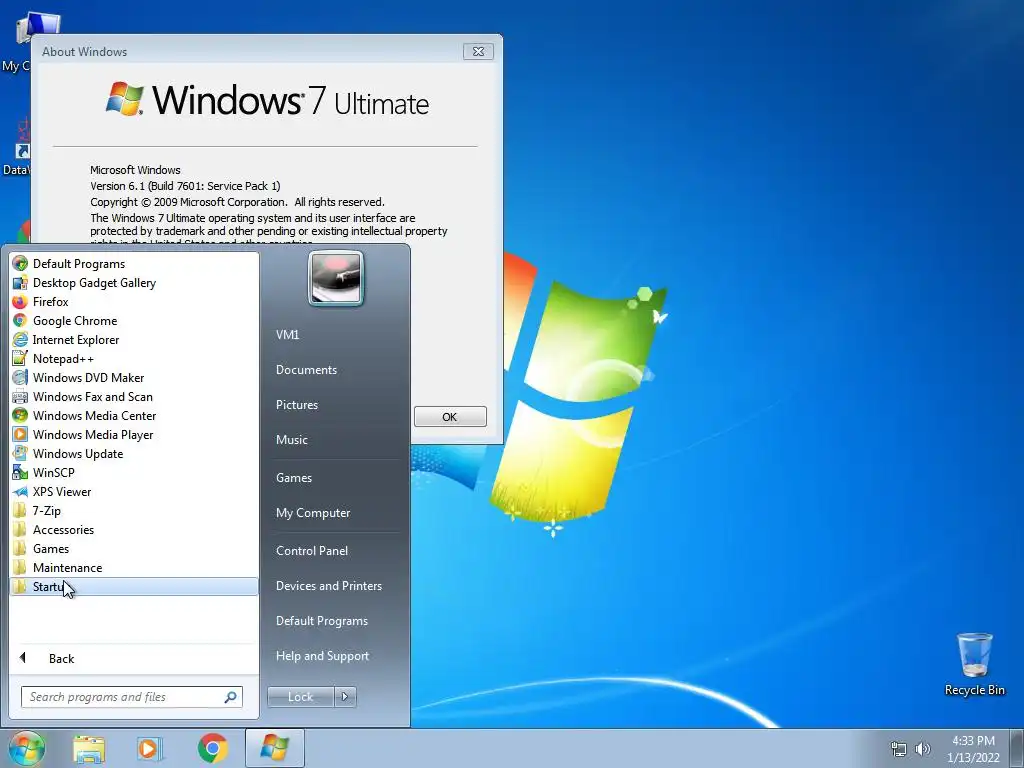Click the Windows Media Center icon

pos(20,415)
